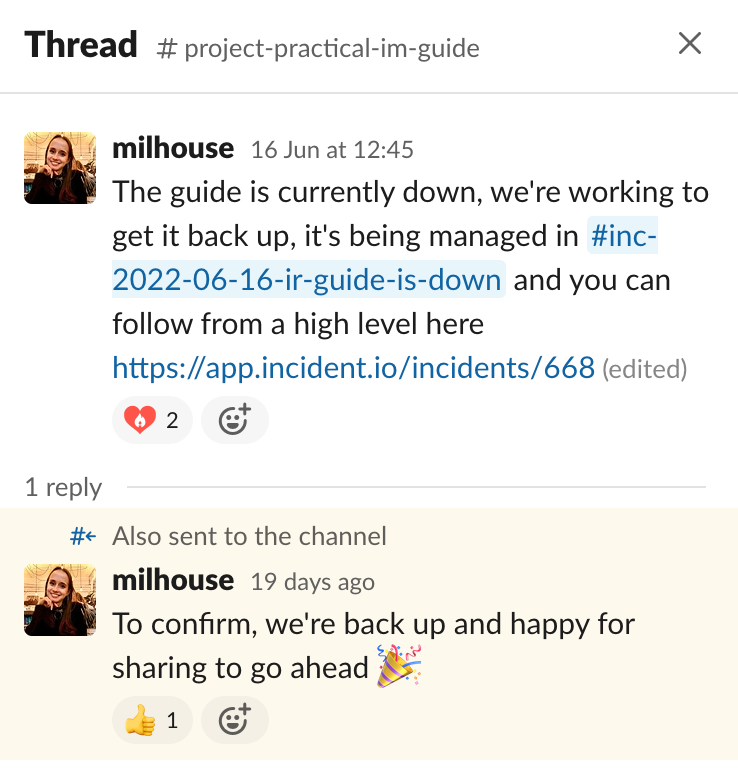The image size is (738, 772).
Task: Add a reaction to the first message
Action: [235, 420]
